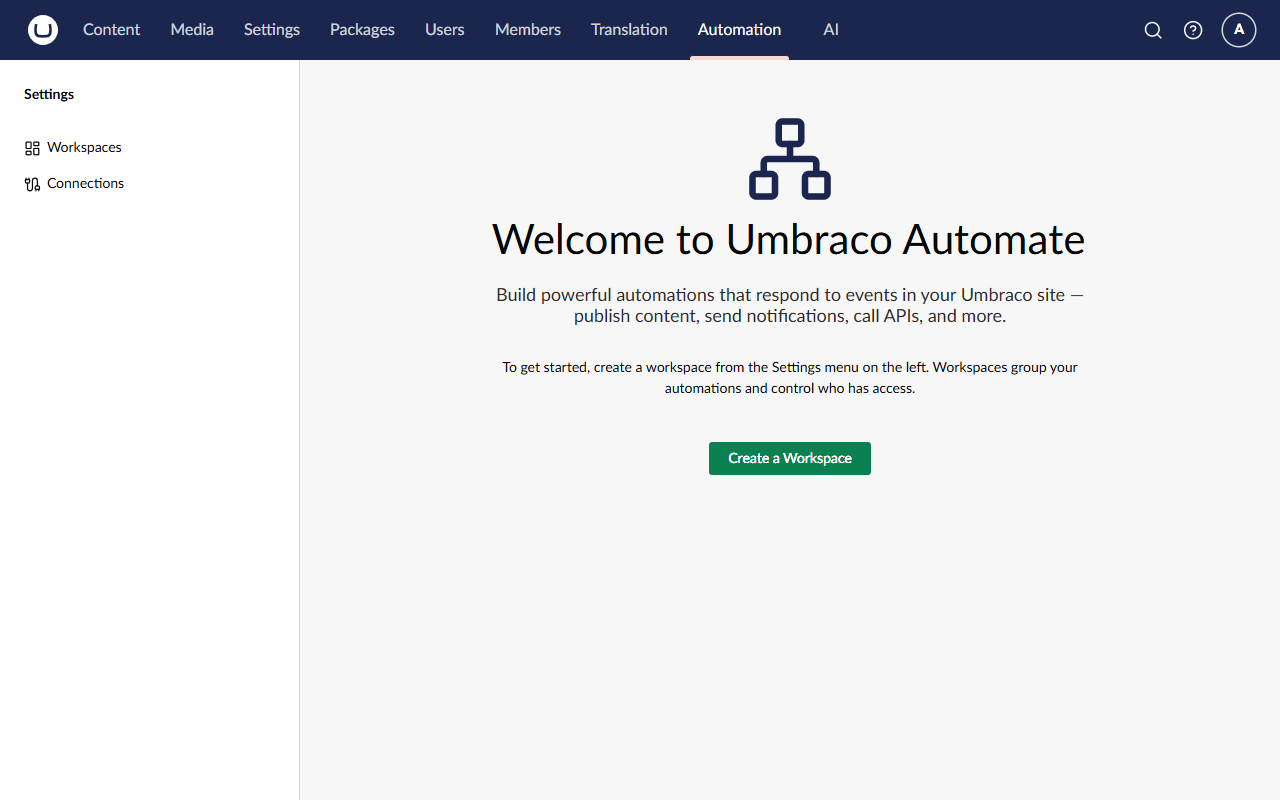This screenshot has height=800, width=1280.
Task: Click the "Welcome to Umbraco Automate" heading
Action: [789, 239]
